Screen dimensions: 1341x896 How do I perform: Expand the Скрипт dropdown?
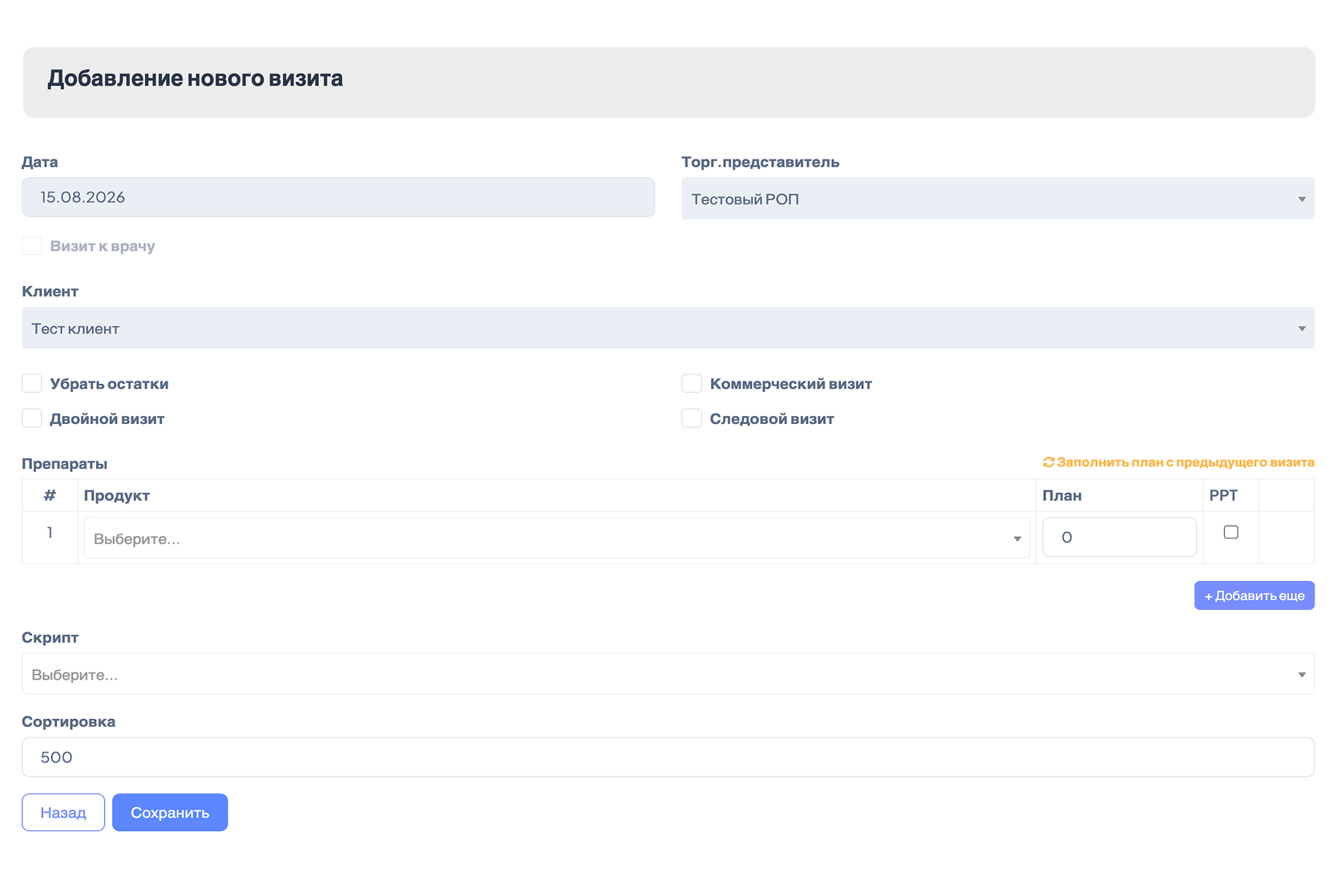click(x=668, y=674)
